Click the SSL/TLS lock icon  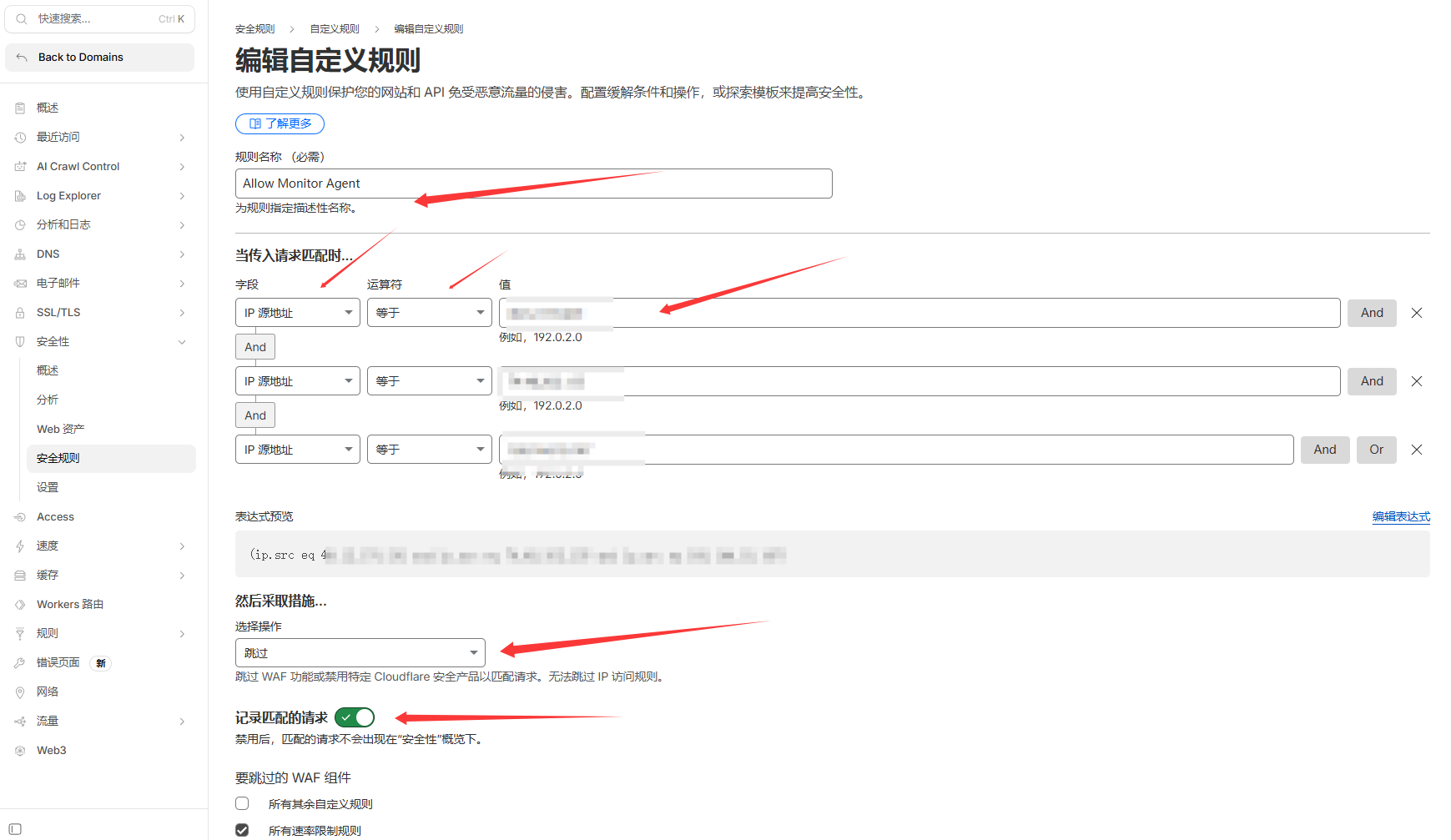coord(20,313)
